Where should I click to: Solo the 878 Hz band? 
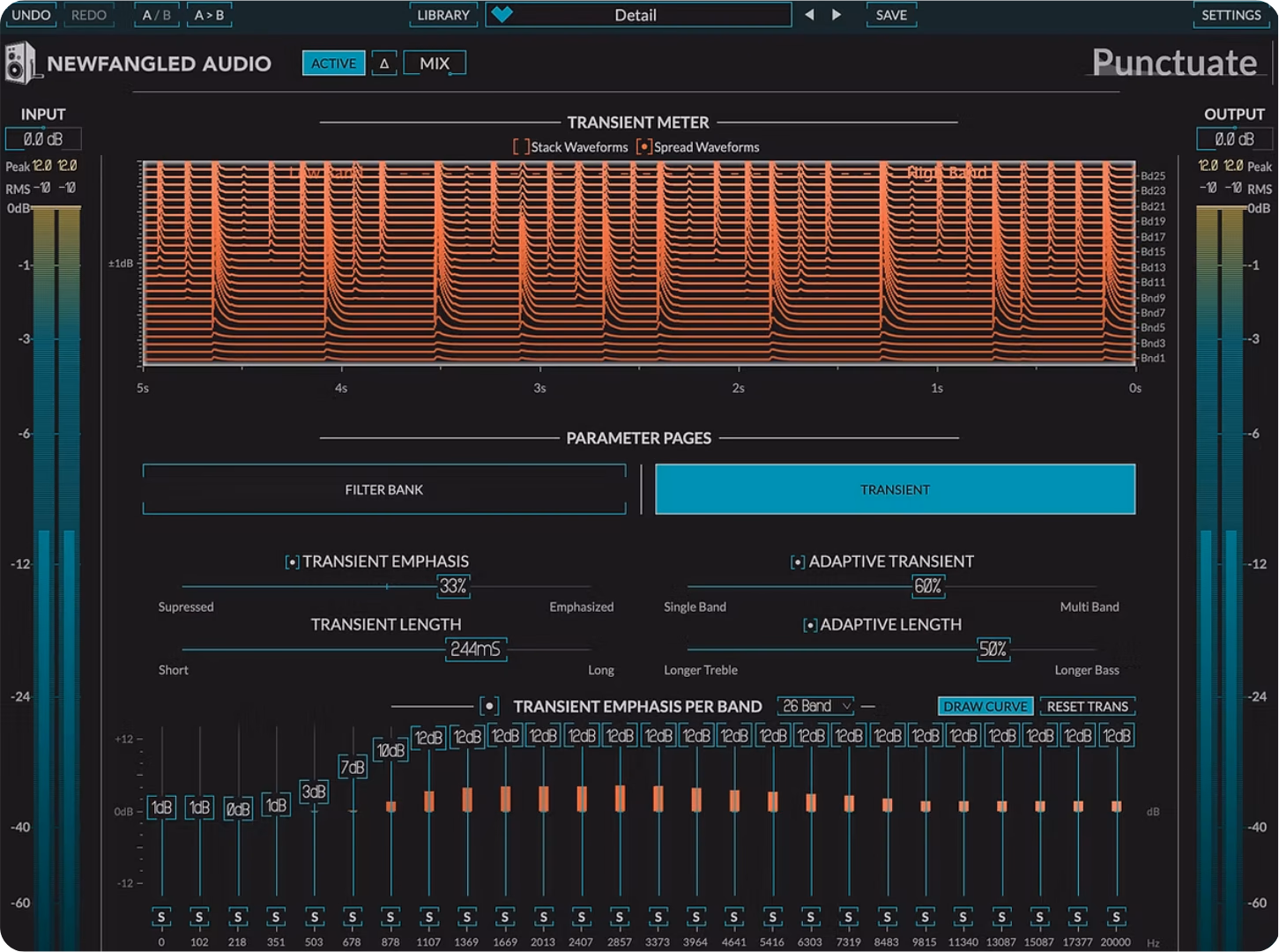click(x=390, y=918)
